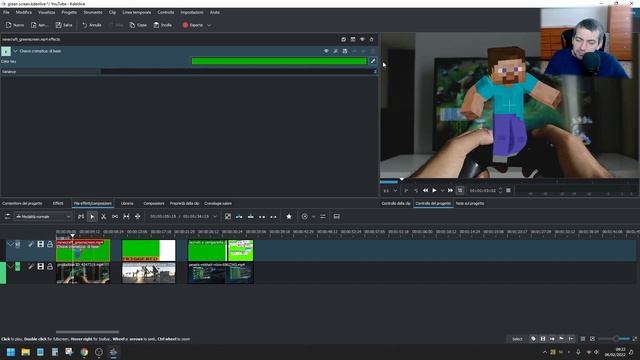Click the favorite effects star icon
The width and height of the screenshot is (640, 360).
click(x=289, y=216)
